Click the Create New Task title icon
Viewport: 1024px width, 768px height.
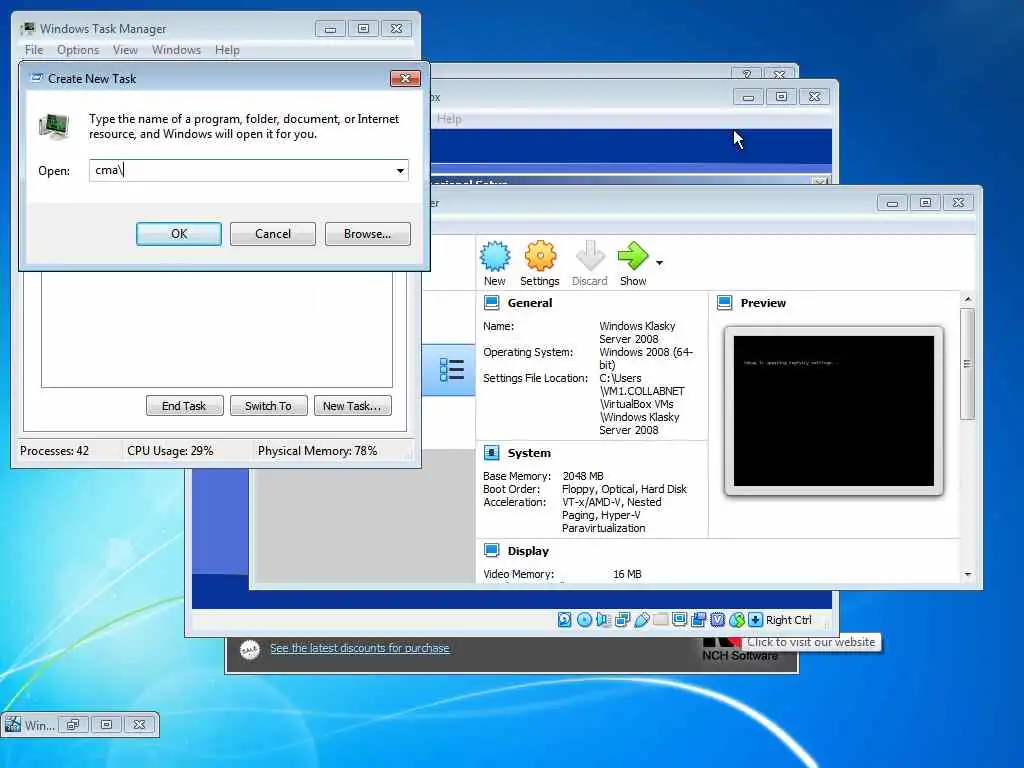click(37, 78)
